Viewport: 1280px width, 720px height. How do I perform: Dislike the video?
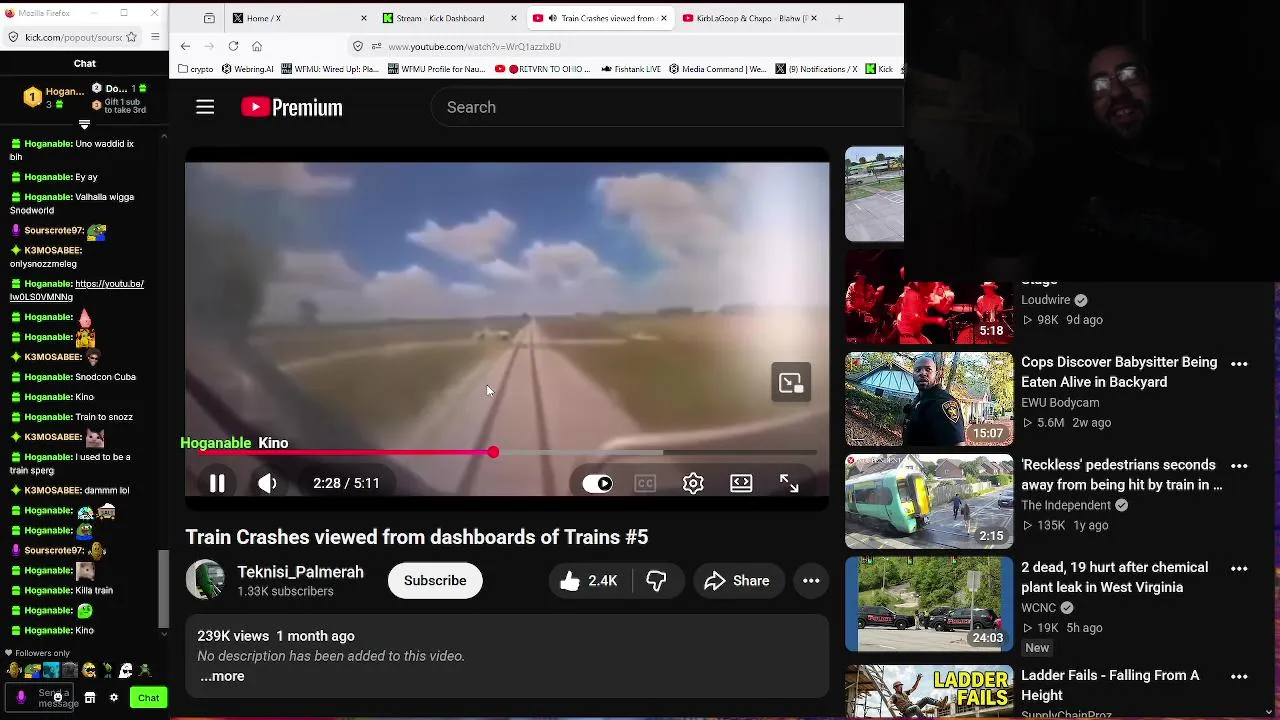click(x=657, y=581)
